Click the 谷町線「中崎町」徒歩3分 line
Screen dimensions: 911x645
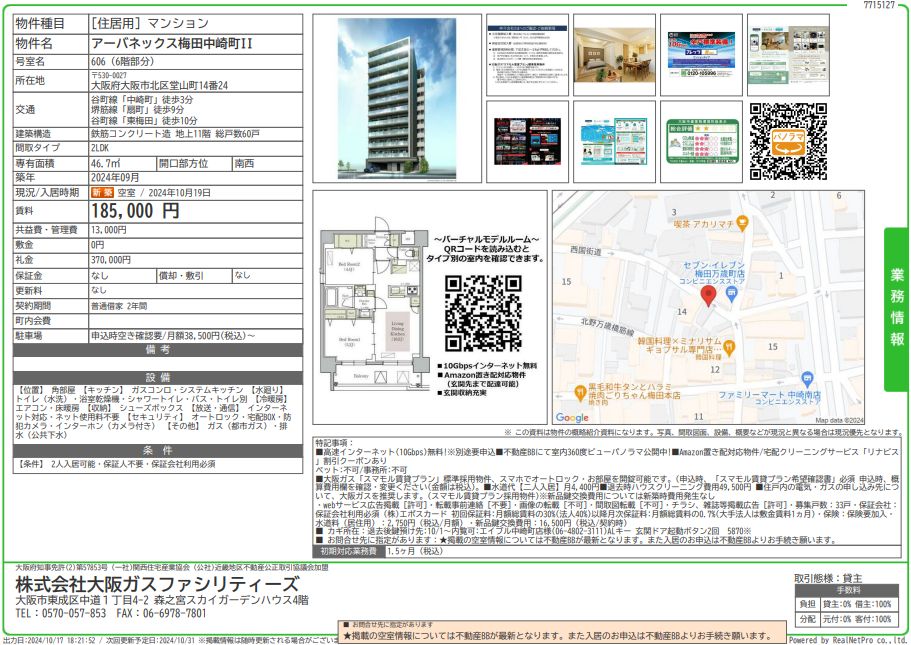coord(142,99)
